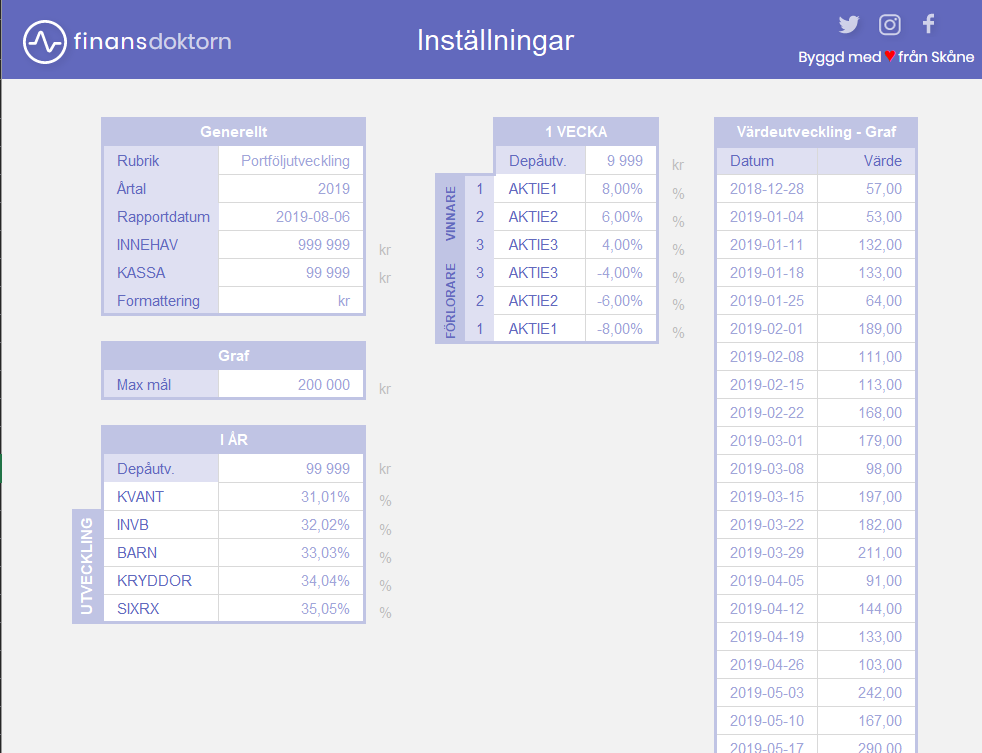Select the Rapportdatum cell 2019-08-06
Image resolution: width=982 pixels, height=753 pixels.
[x=291, y=217]
